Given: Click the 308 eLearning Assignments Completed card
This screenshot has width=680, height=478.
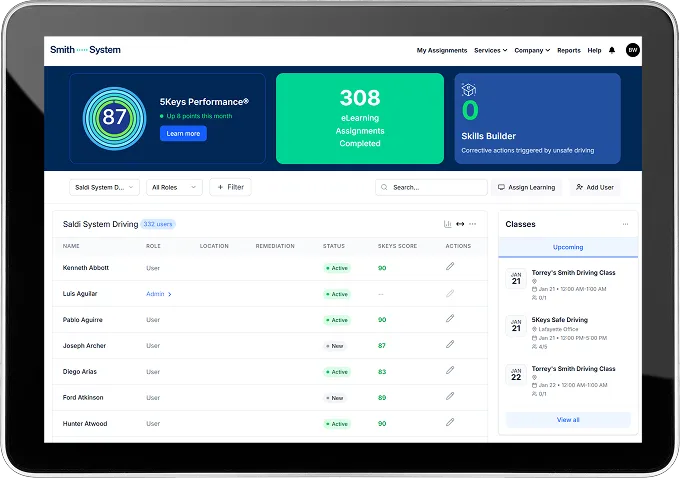Looking at the screenshot, I should (360, 118).
